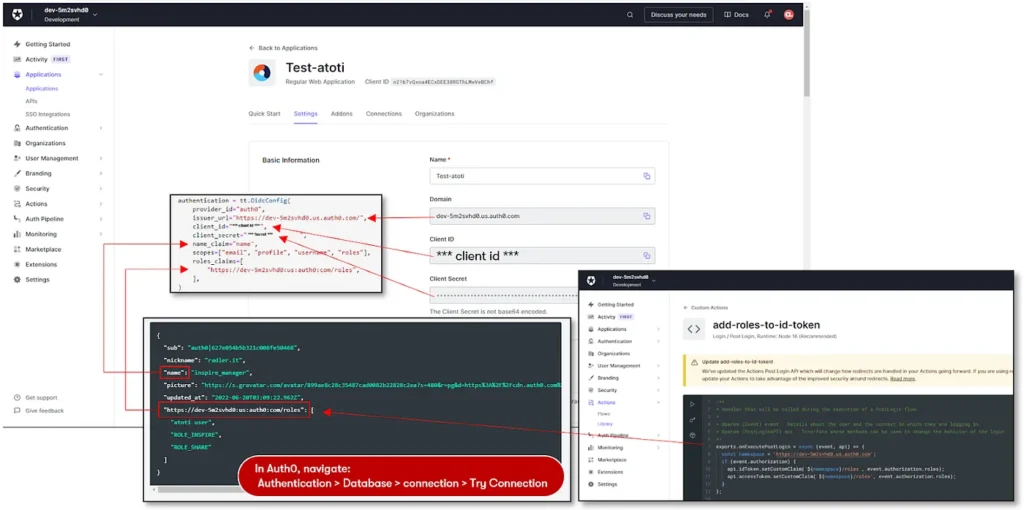Go back to Custom Actions
The height and width of the screenshot is (510, 1024).
[x=705, y=307]
